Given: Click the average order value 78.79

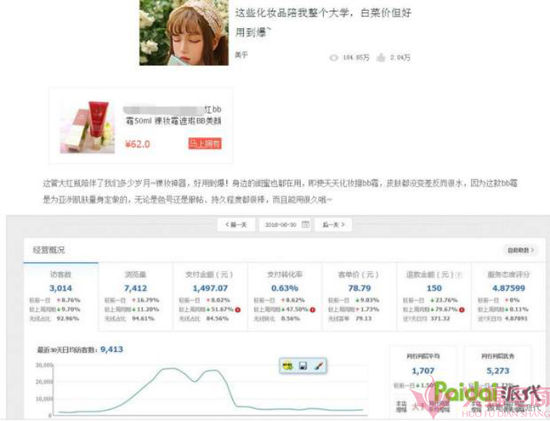Looking at the screenshot, I should [x=359, y=288].
